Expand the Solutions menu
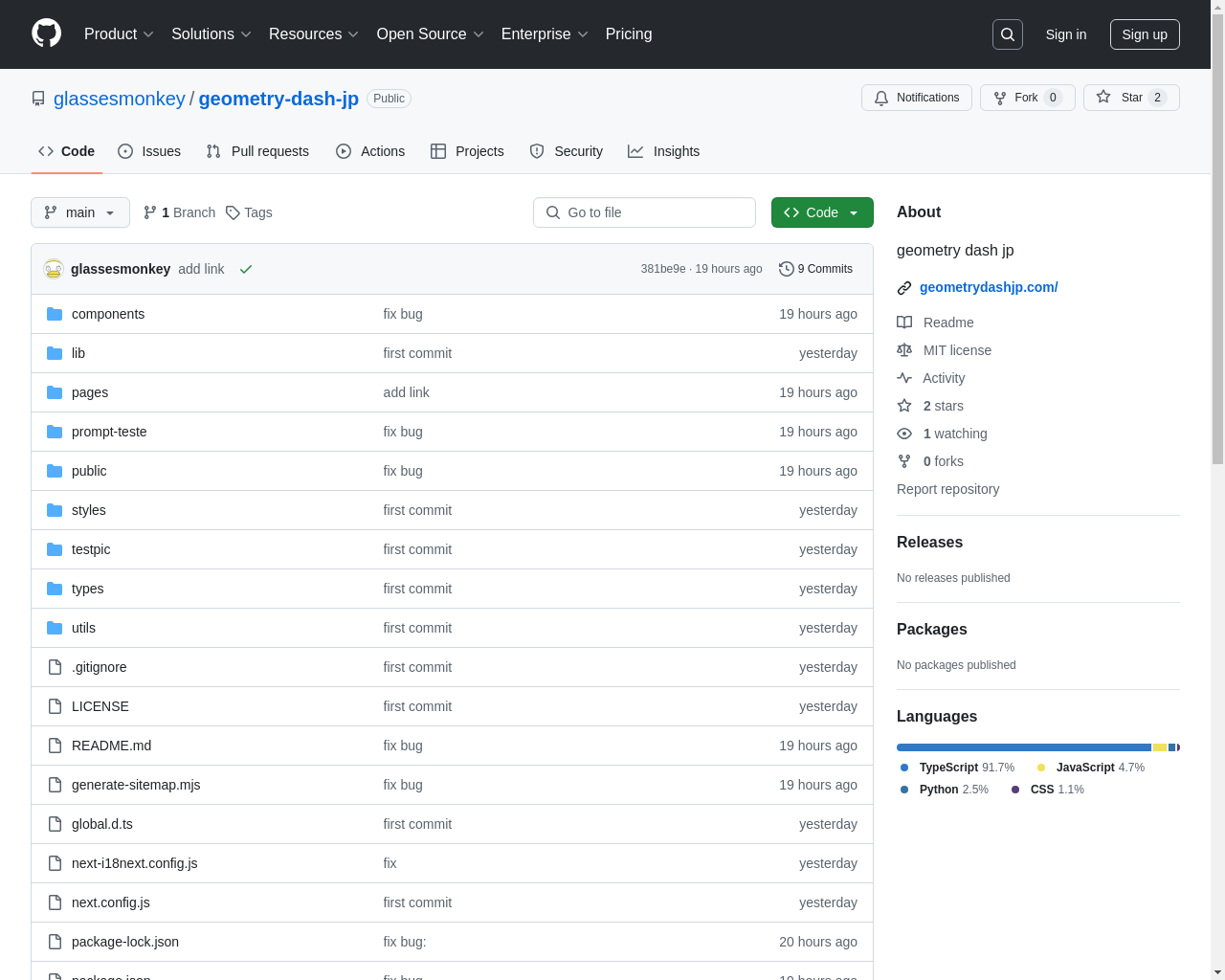 [212, 34]
